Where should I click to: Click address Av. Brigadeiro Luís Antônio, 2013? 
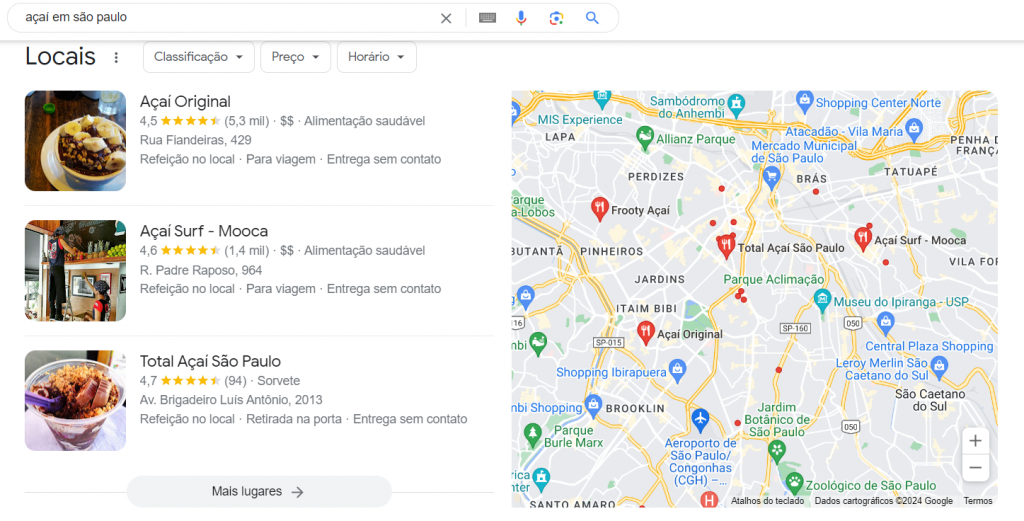pos(231,400)
